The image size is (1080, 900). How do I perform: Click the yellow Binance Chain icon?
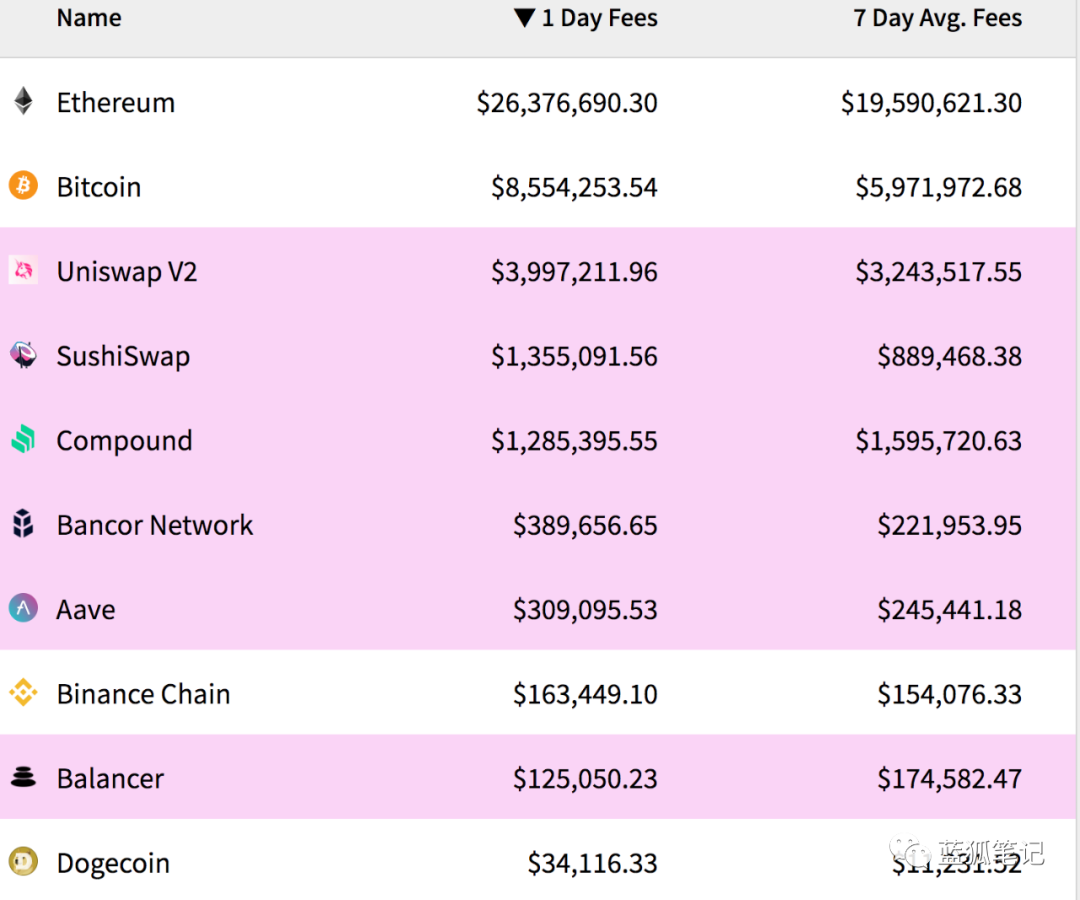23,693
